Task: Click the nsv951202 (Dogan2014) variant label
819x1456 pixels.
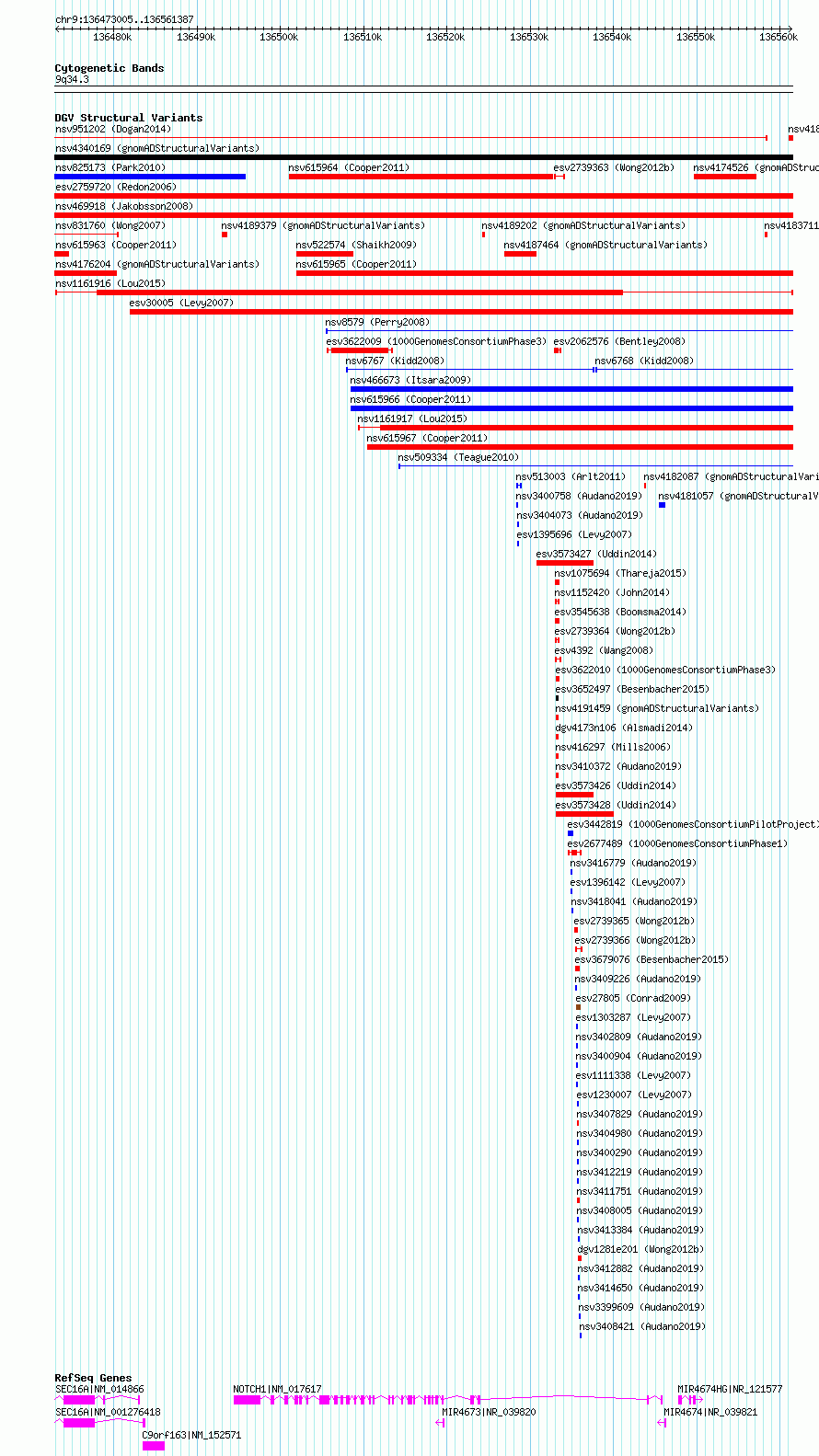Action: pos(113,129)
